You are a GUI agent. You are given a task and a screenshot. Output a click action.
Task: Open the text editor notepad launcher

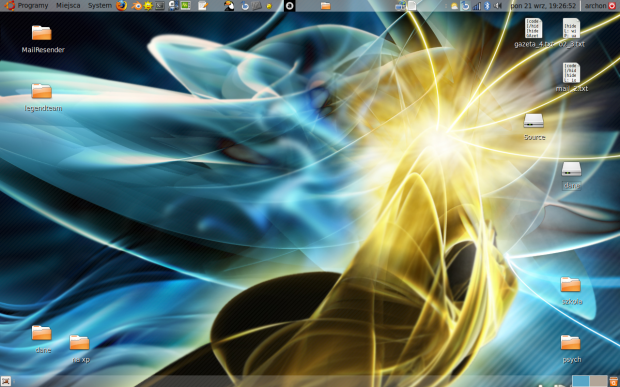point(203,6)
